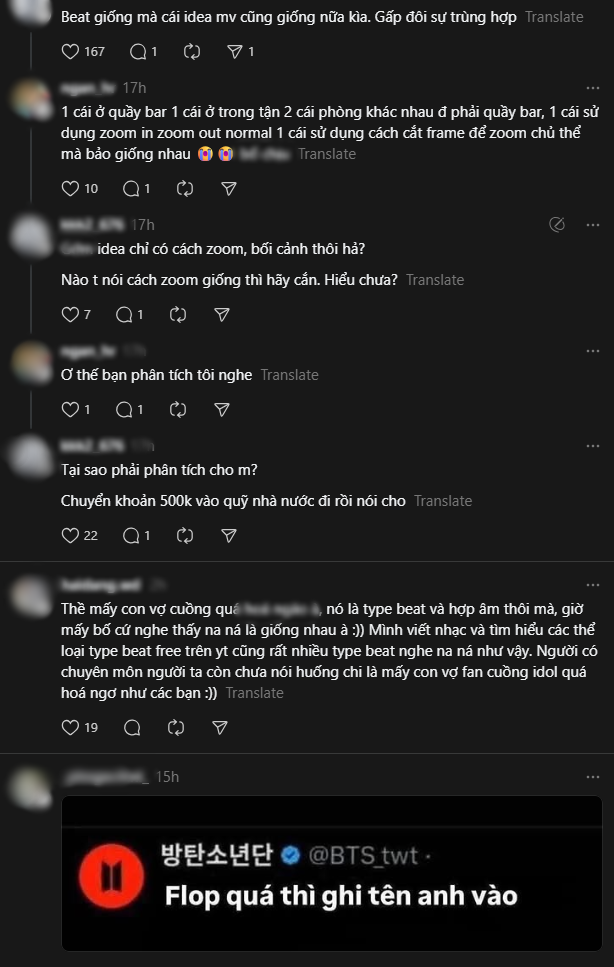614x967 pixels.
Task: Share the 'Nào t nói cách zoom' comment
Action: coord(222,315)
